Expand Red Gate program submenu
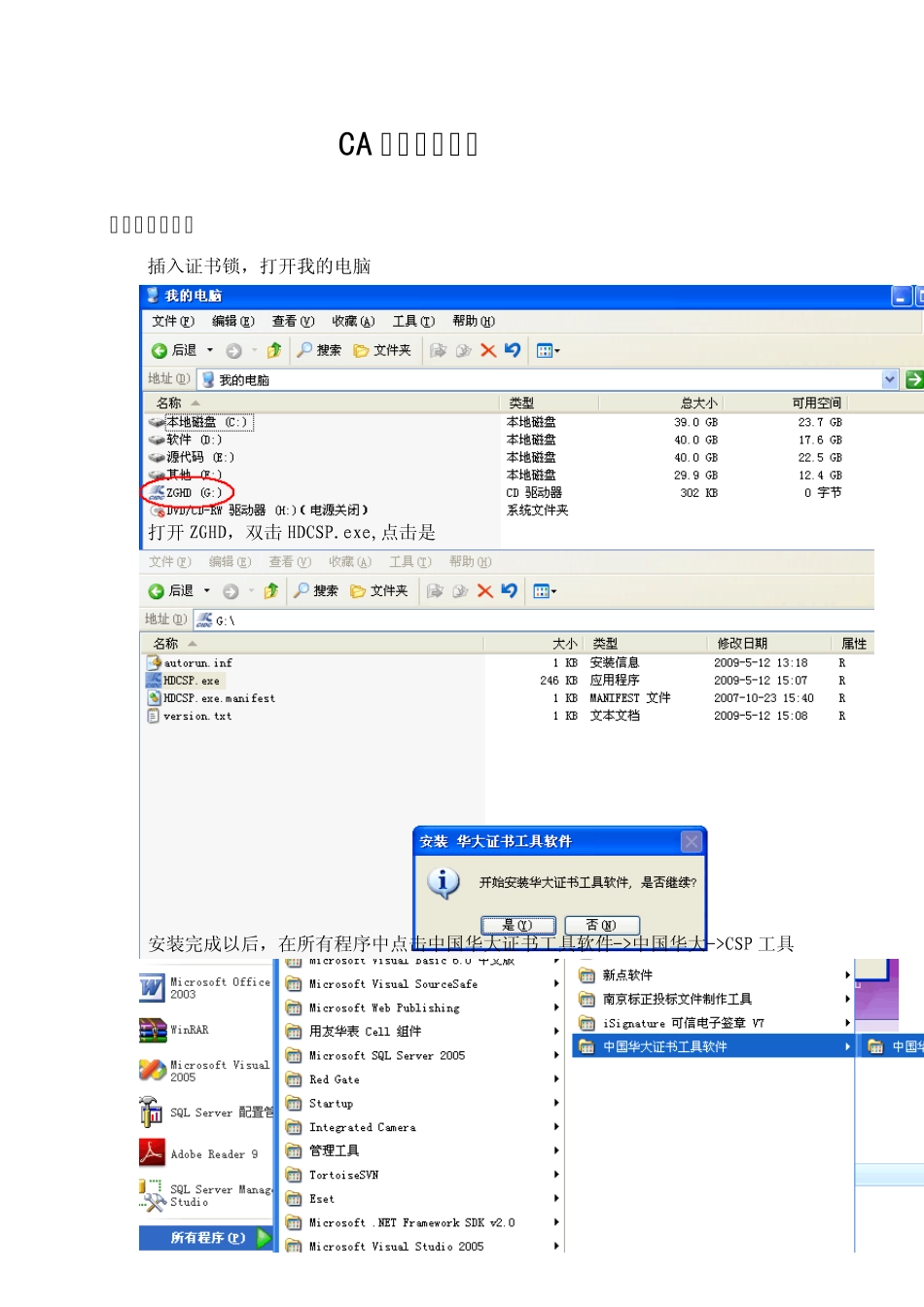924x1307 pixels. pyautogui.click(x=556, y=1079)
